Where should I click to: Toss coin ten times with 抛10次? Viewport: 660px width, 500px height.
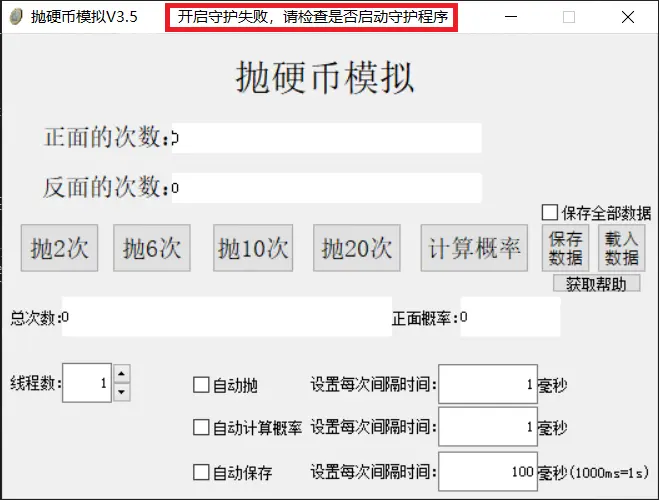253,249
